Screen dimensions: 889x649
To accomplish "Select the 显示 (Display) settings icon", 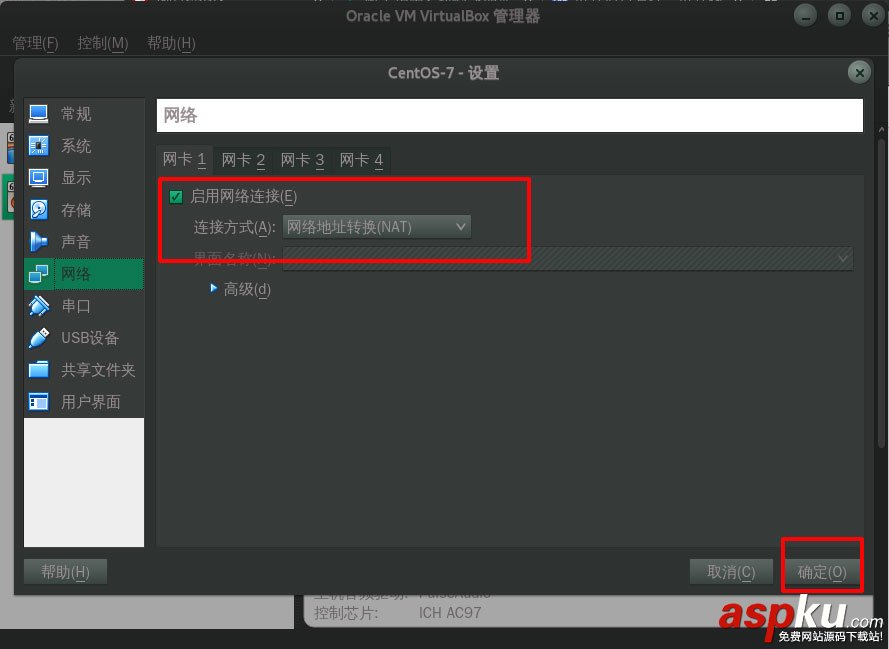I will [62, 177].
